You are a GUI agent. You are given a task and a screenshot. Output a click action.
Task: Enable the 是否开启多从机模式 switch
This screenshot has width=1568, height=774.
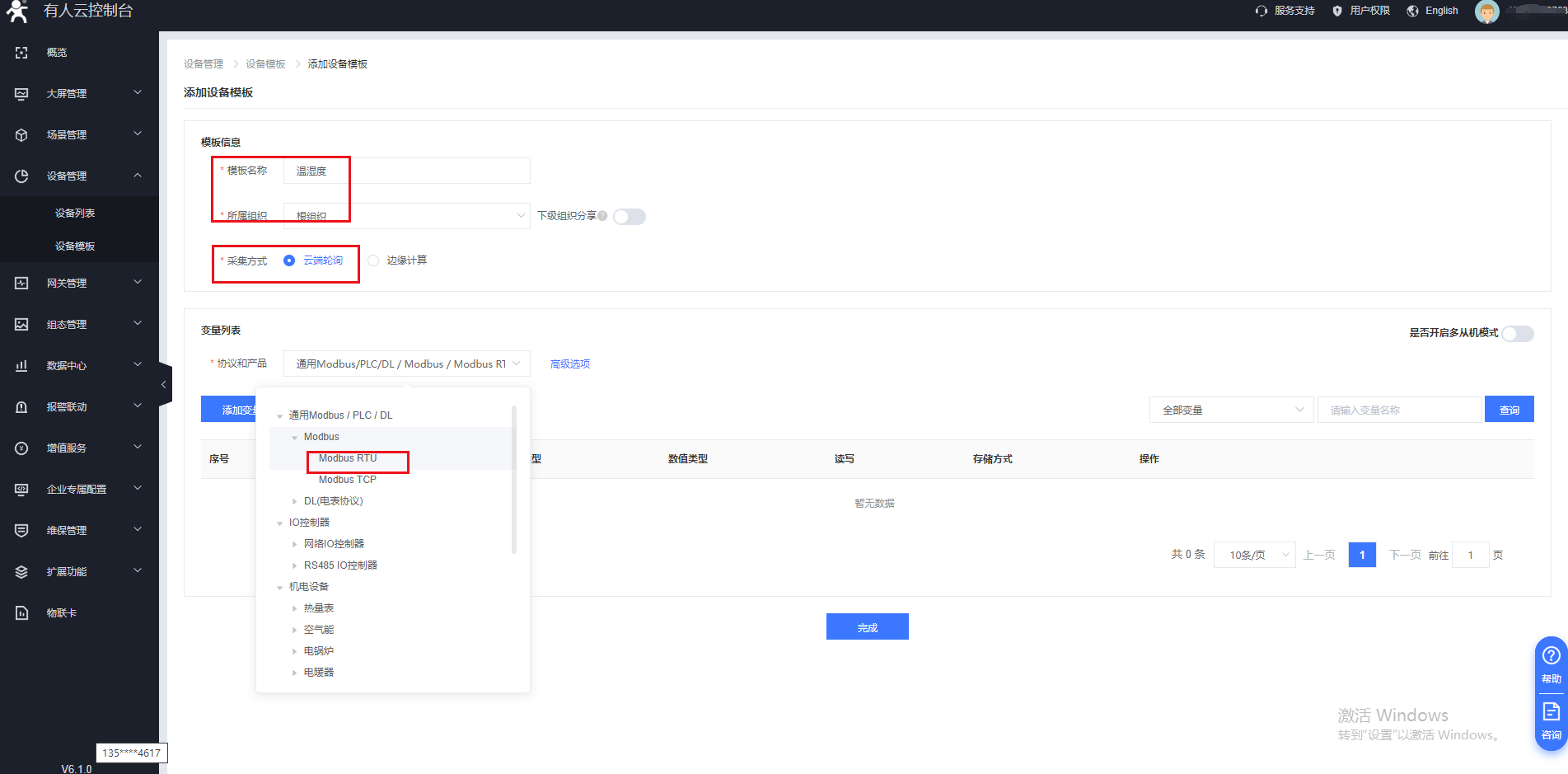pyautogui.click(x=1517, y=334)
